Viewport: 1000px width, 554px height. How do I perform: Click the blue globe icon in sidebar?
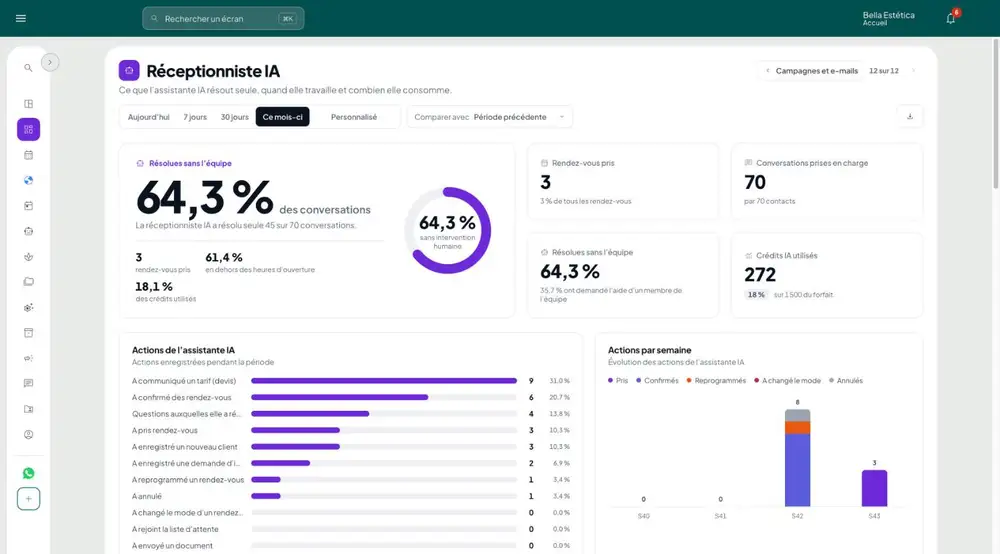[x=28, y=180]
